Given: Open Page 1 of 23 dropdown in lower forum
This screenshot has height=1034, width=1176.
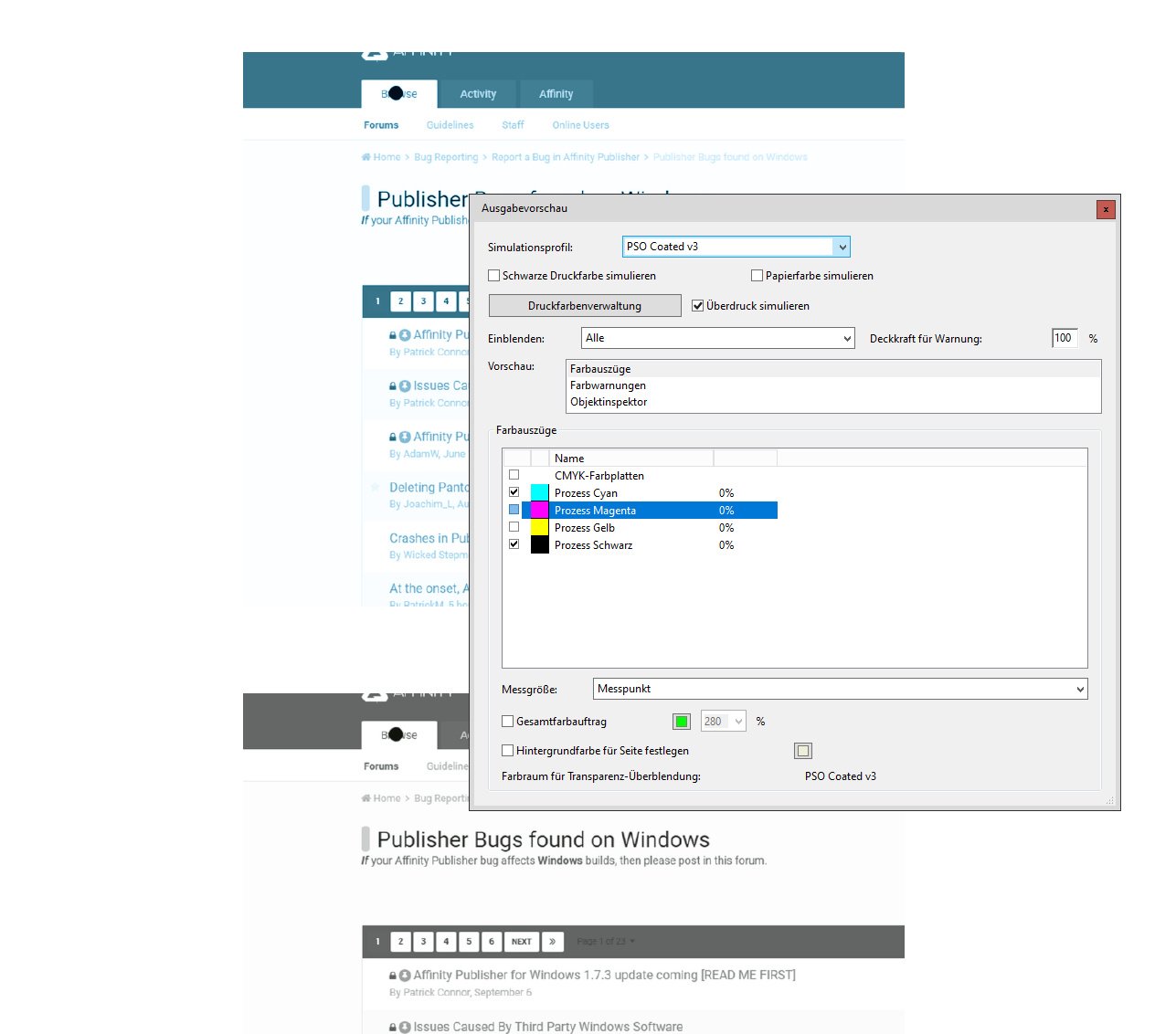Looking at the screenshot, I should 606,942.
